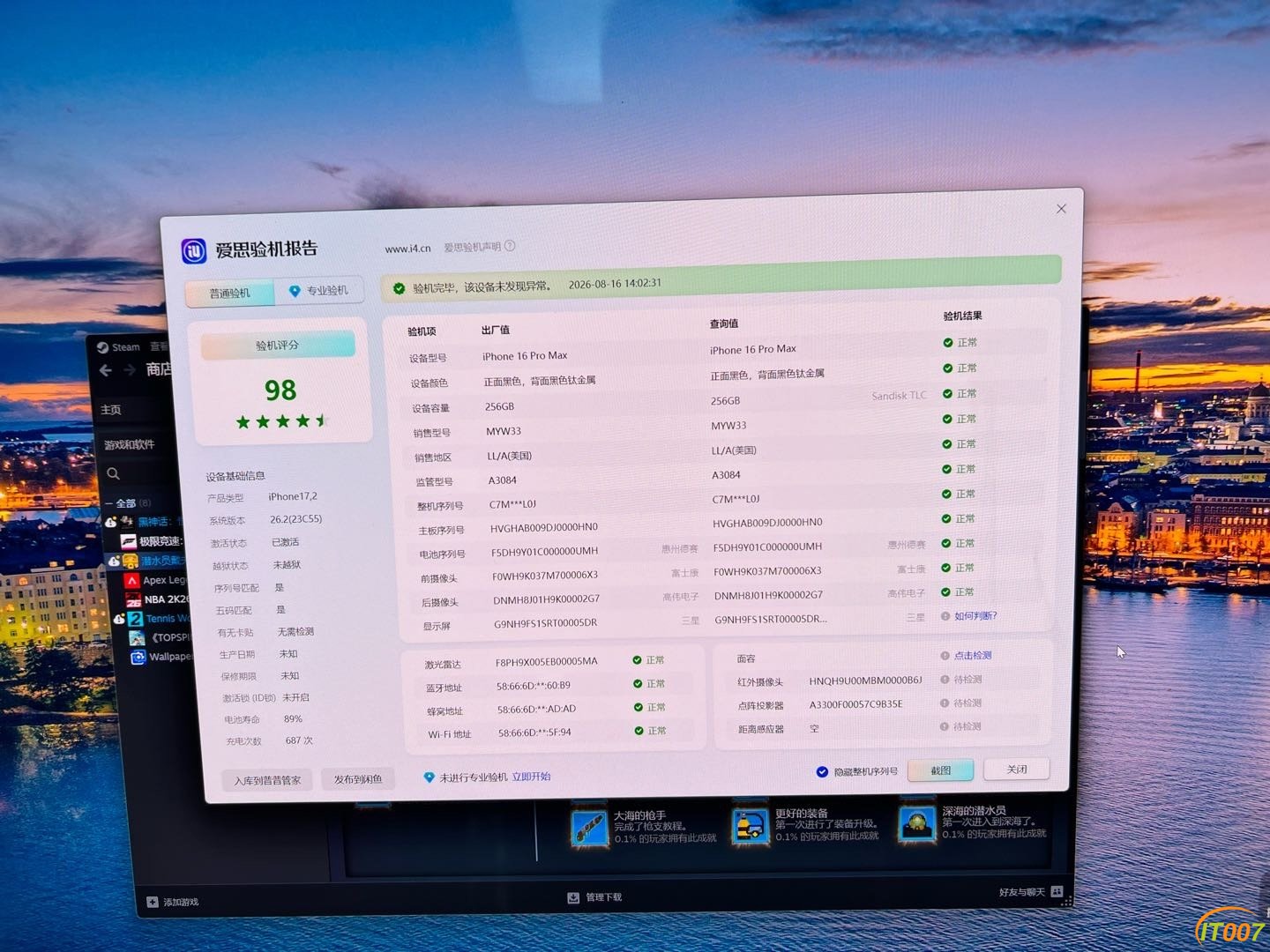
Task: Click the 点击检测 link for 面容
Action: tap(973, 656)
